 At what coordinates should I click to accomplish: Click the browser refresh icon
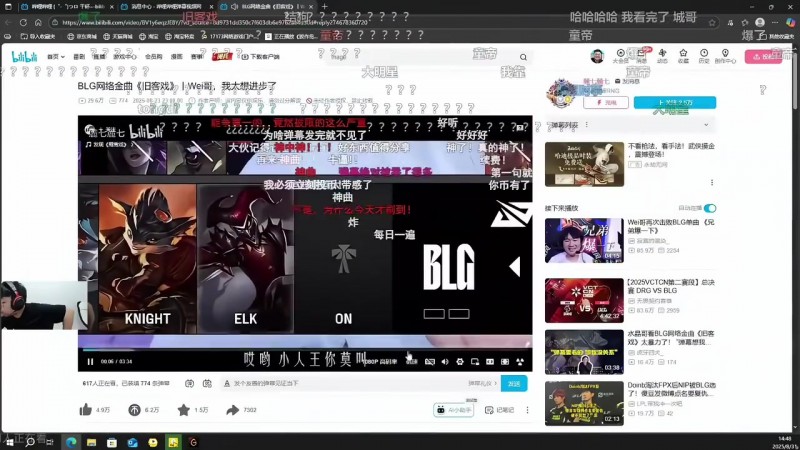click(23, 22)
